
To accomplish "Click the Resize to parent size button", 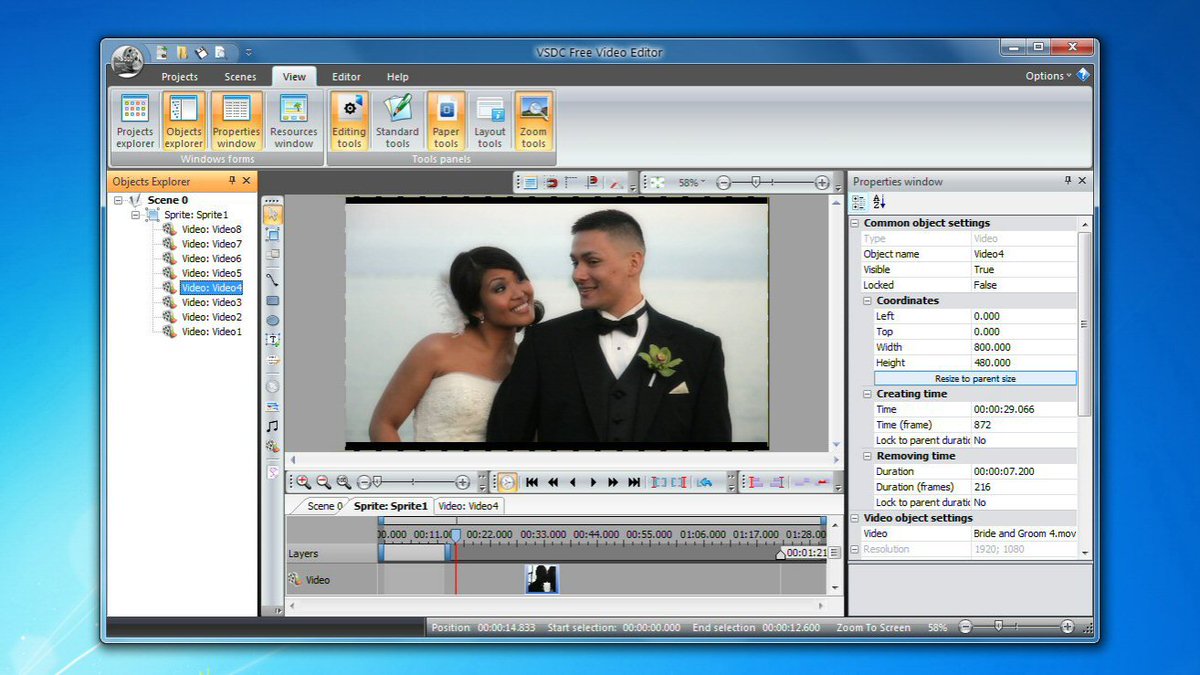I will pyautogui.click(x=975, y=379).
